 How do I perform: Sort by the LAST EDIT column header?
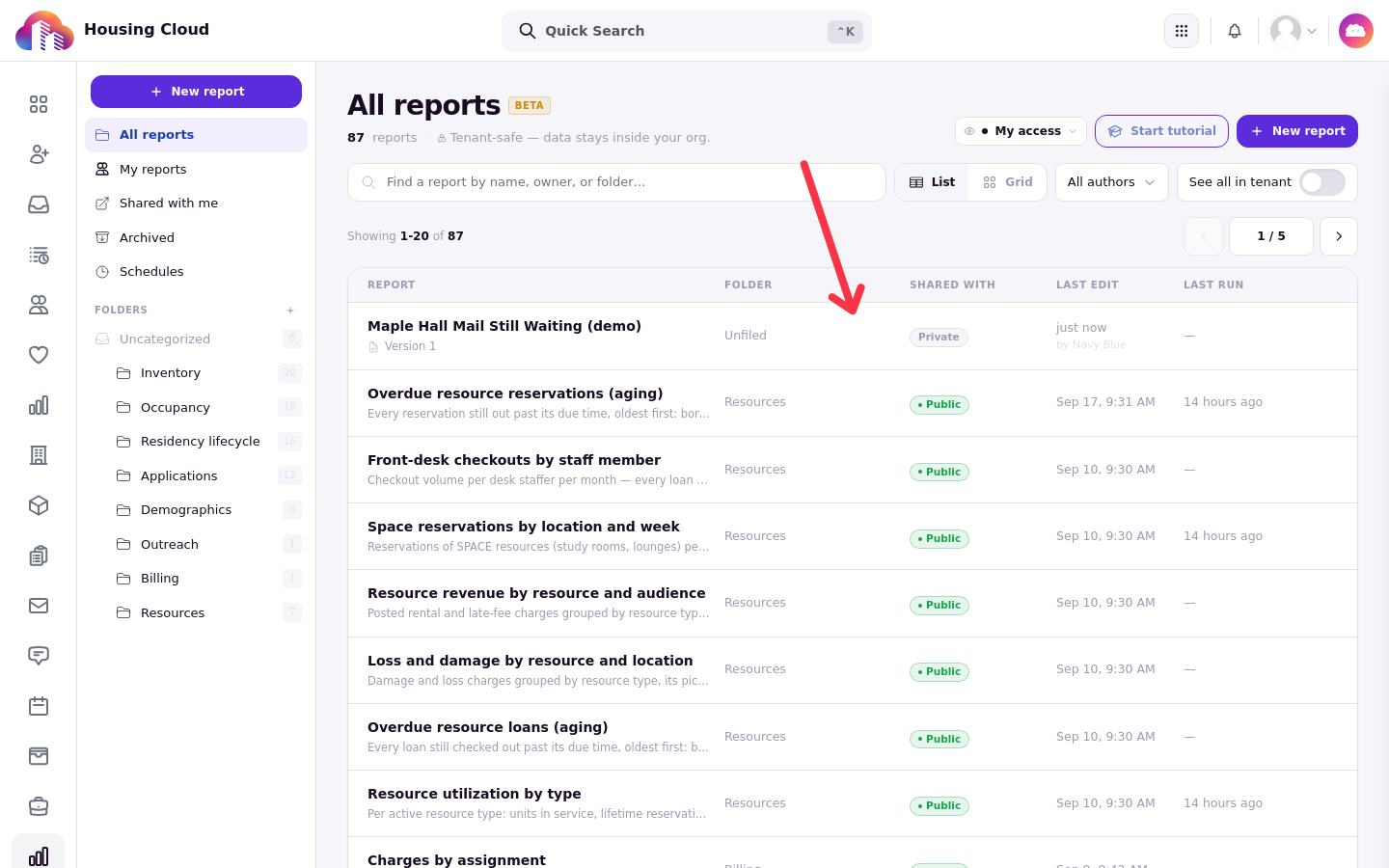(1087, 285)
